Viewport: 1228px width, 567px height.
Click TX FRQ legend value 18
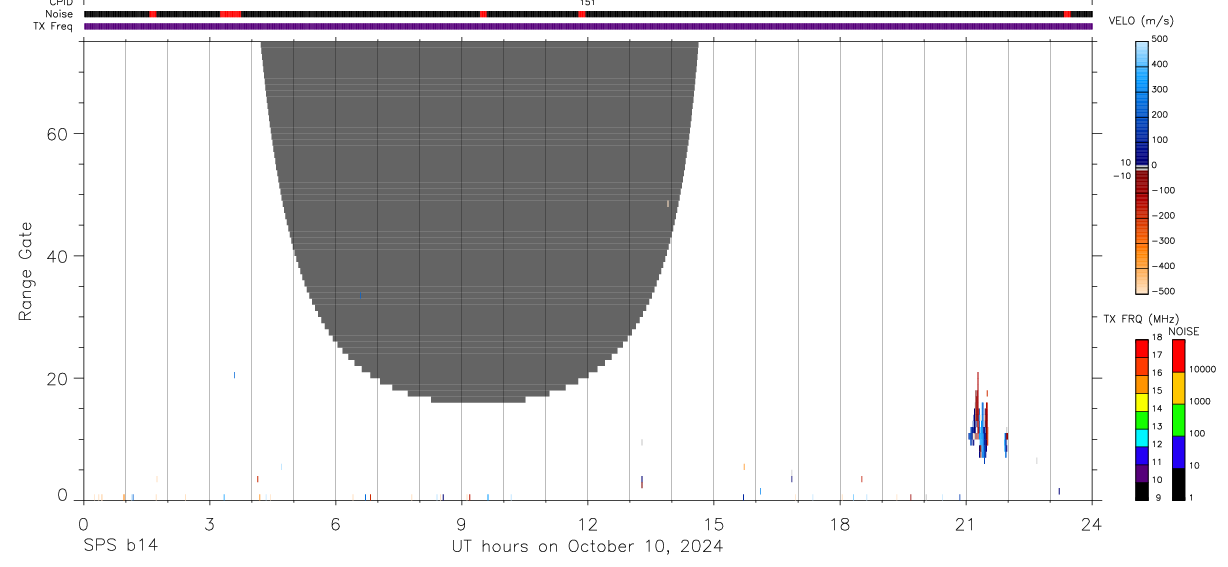[1156, 337]
